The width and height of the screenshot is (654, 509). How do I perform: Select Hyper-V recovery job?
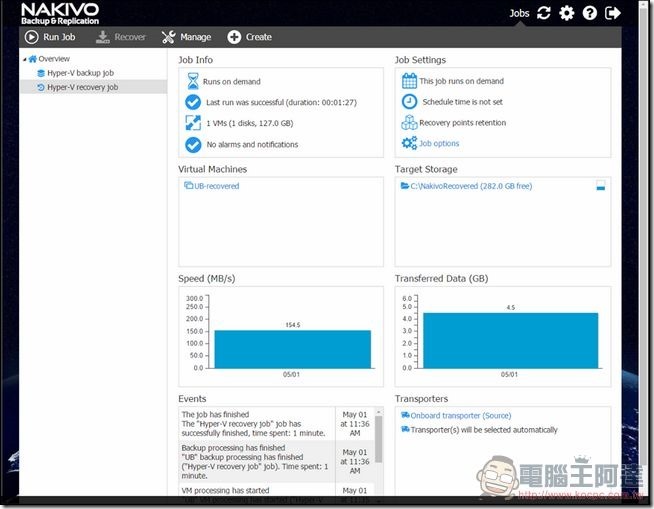(82, 87)
